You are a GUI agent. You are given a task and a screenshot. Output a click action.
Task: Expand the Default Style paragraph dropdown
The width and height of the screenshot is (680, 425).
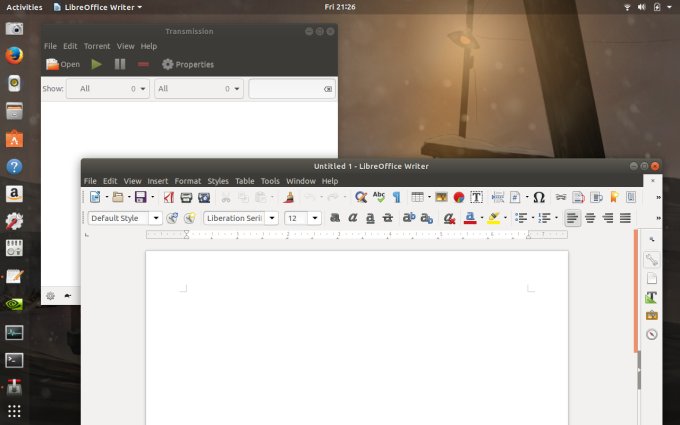coord(155,218)
